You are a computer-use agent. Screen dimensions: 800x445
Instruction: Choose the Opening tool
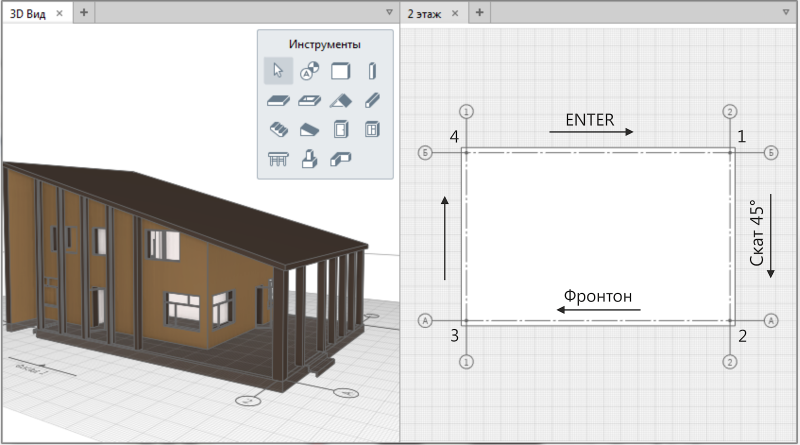tap(309, 101)
